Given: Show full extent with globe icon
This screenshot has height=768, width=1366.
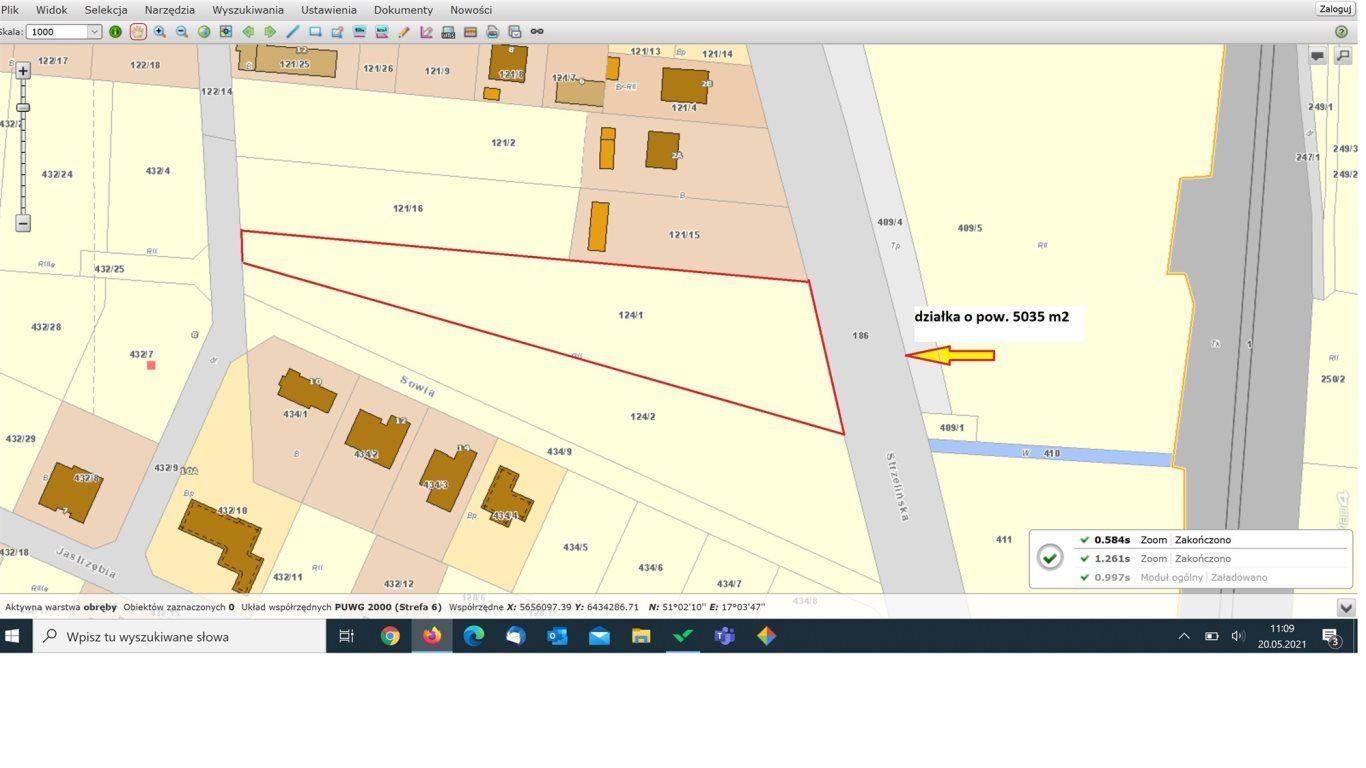Looking at the screenshot, I should 204,32.
